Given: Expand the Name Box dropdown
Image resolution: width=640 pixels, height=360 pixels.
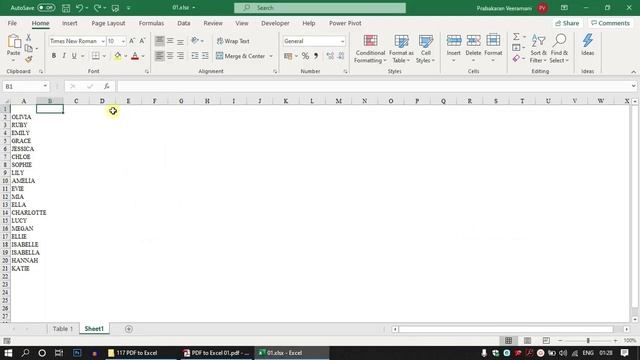Looking at the screenshot, I should click(45, 86).
